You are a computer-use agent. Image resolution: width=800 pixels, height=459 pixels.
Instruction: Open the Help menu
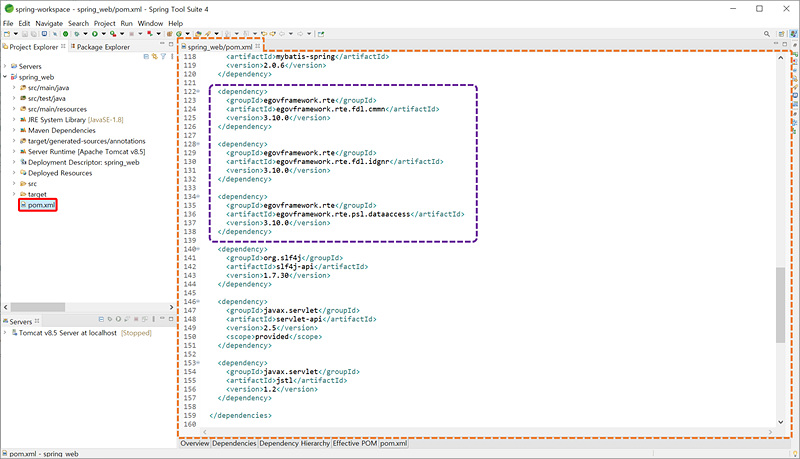pos(176,23)
